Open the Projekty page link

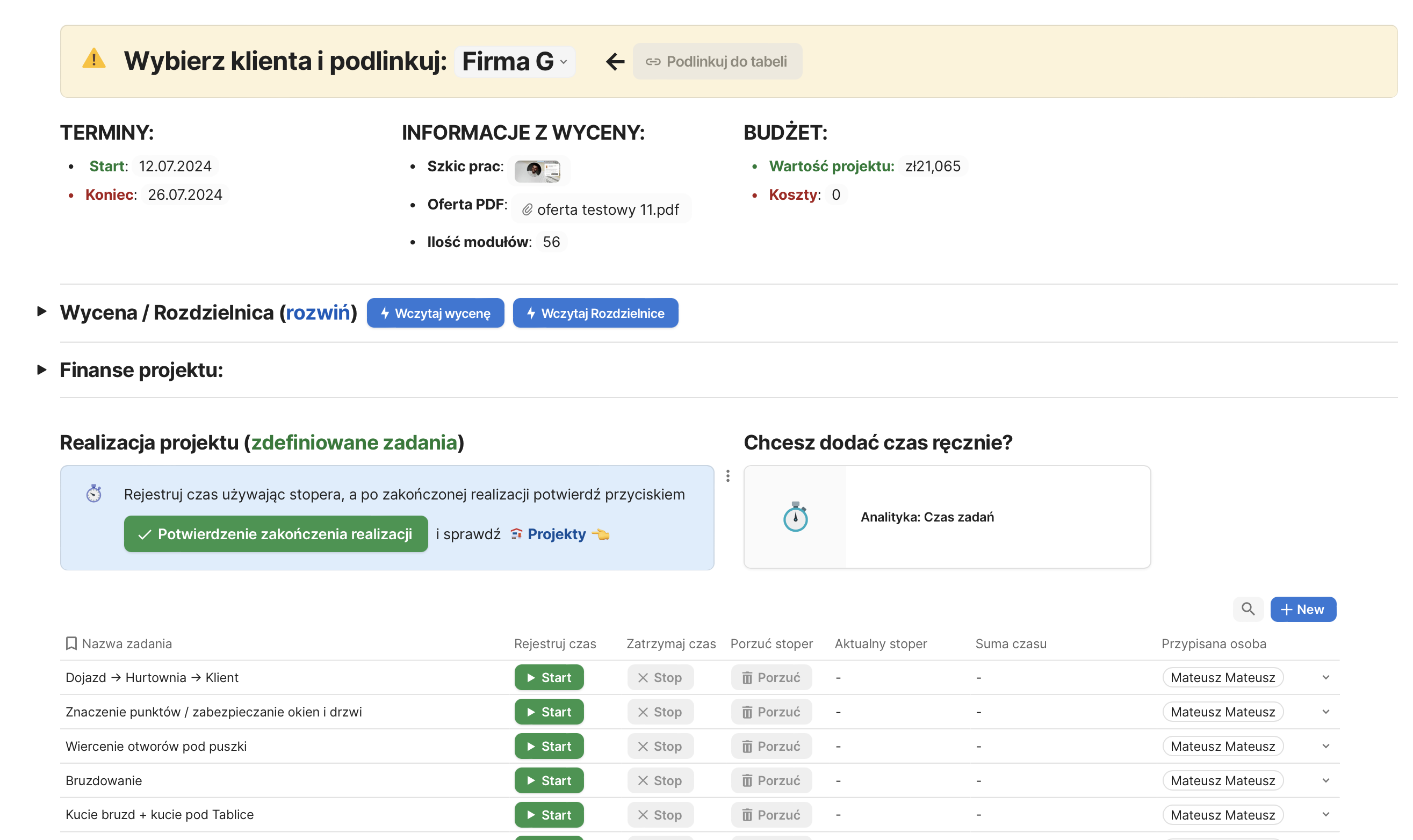coord(556,534)
